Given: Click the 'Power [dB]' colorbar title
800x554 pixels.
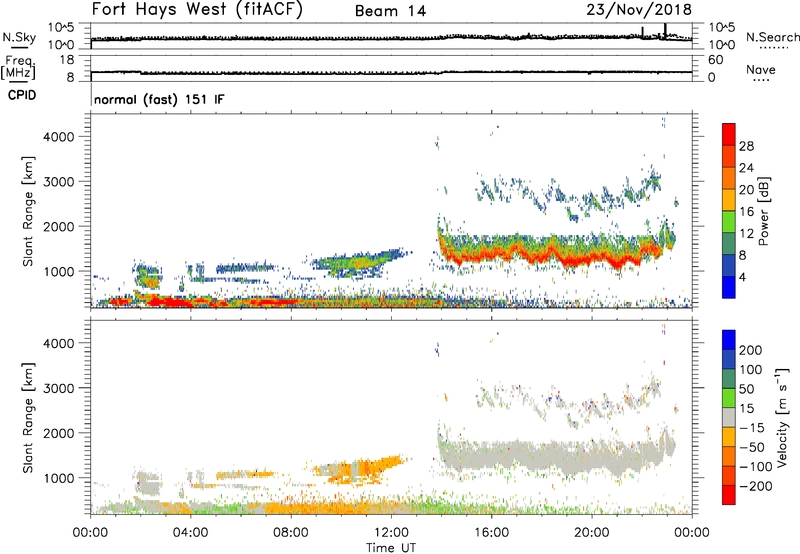Looking at the screenshot, I should point(764,211).
